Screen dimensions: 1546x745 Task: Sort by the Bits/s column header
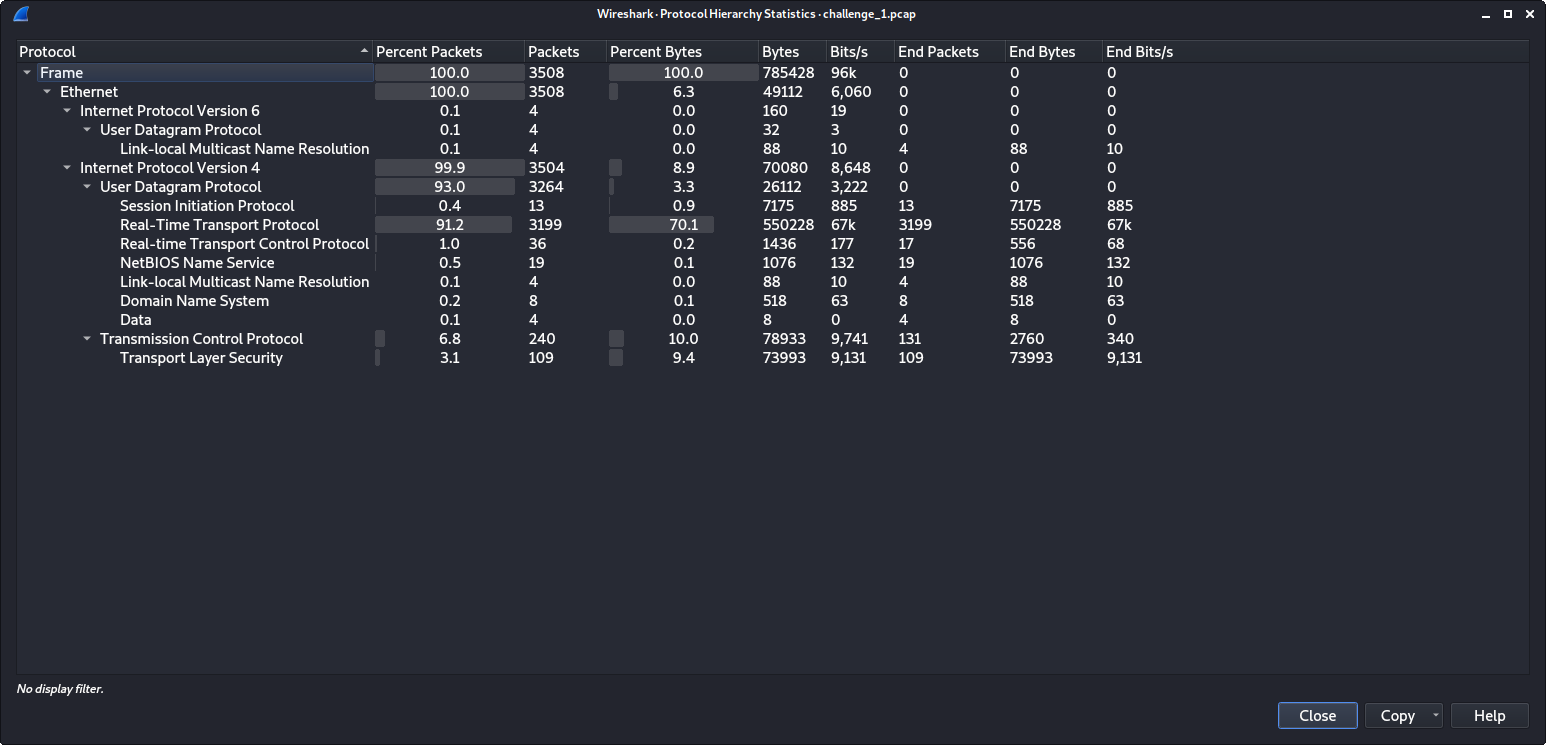point(861,52)
